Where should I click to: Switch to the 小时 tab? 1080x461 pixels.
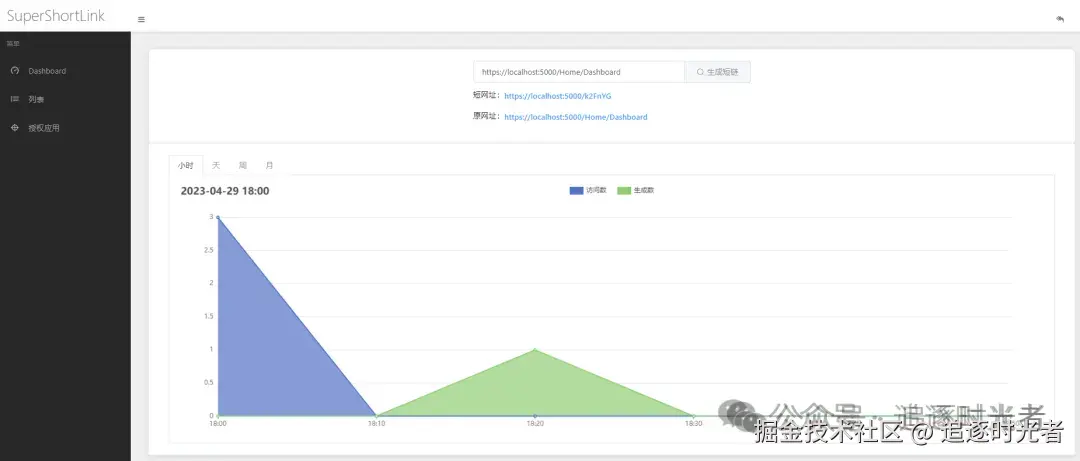click(186, 165)
